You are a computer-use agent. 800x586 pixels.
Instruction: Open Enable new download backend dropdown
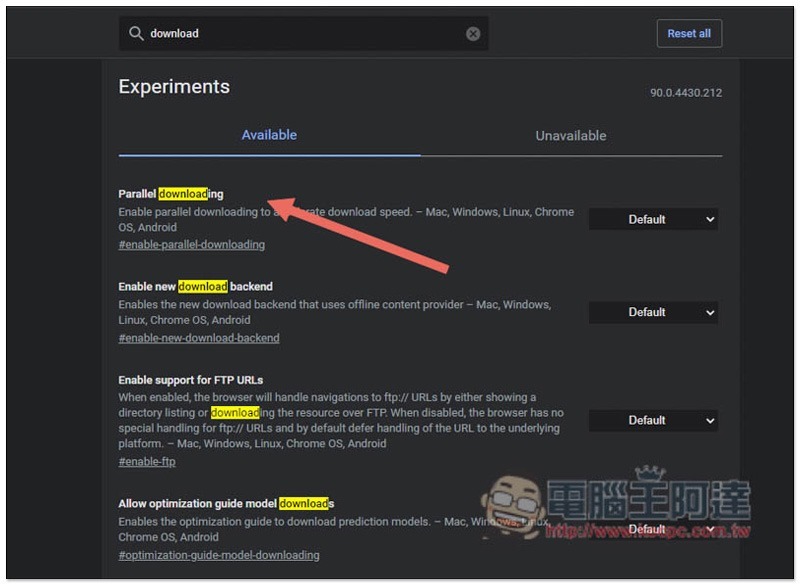pyautogui.click(x=654, y=312)
